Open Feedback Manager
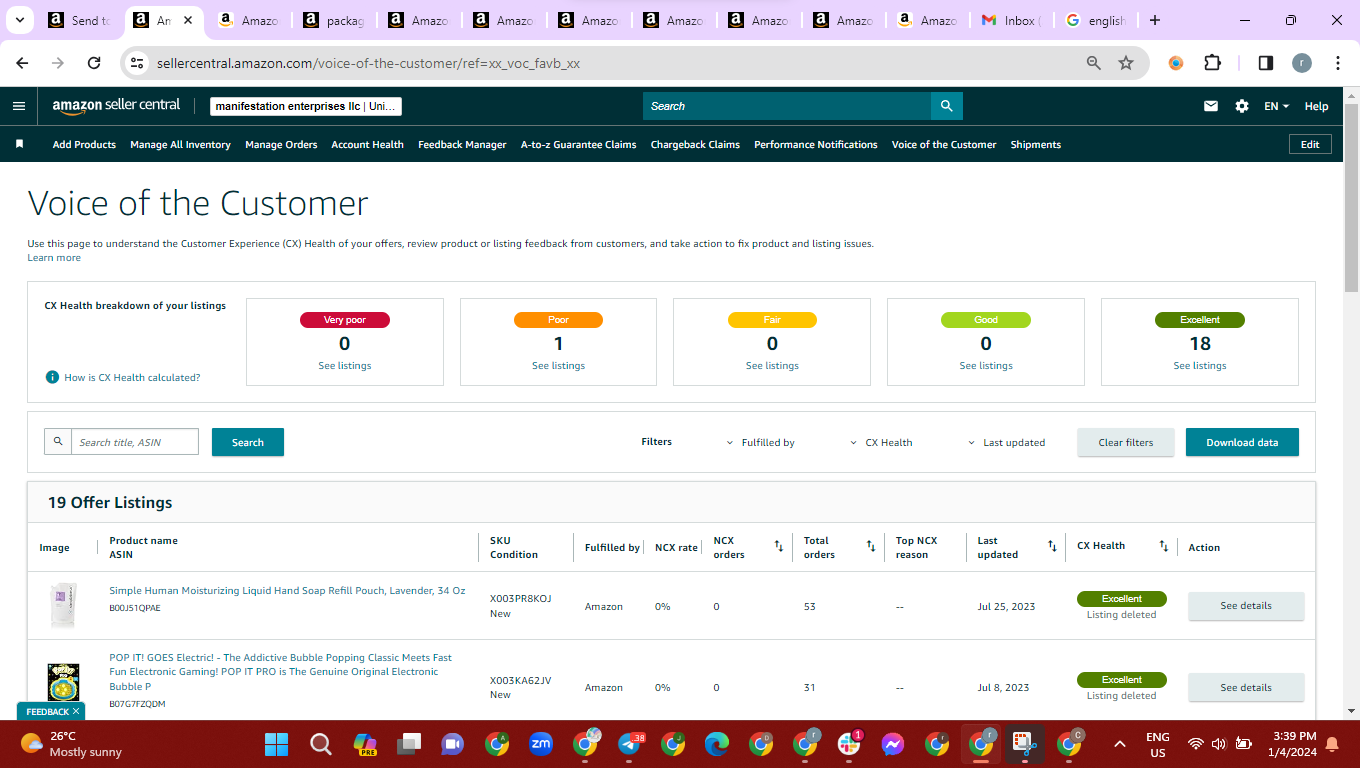The height and width of the screenshot is (768, 1360). (462, 144)
